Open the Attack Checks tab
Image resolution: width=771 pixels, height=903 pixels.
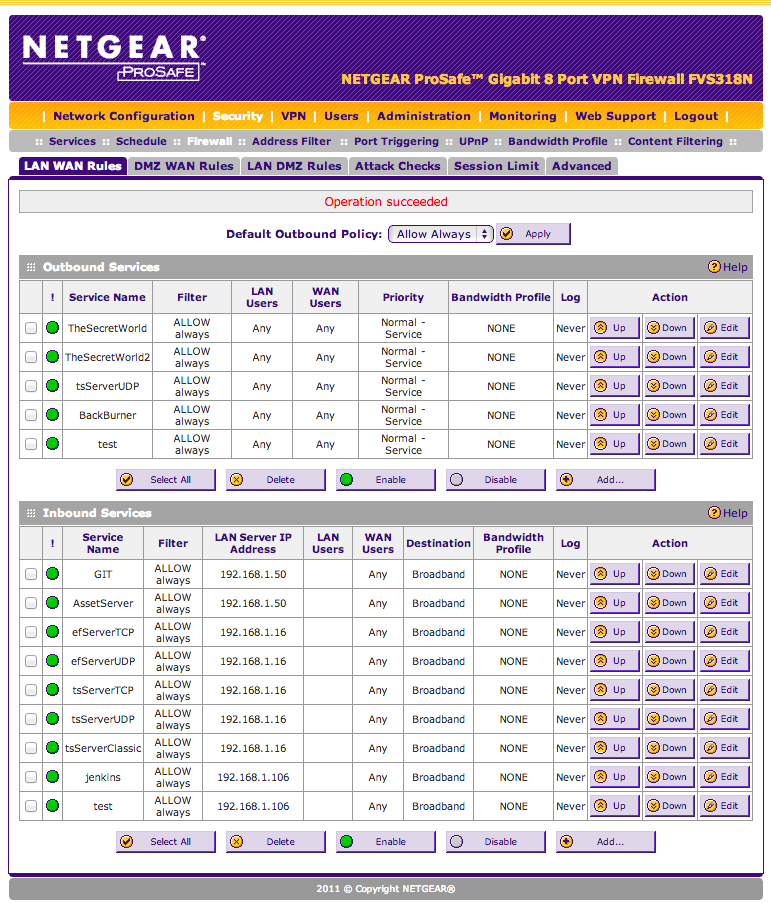pyautogui.click(x=397, y=166)
